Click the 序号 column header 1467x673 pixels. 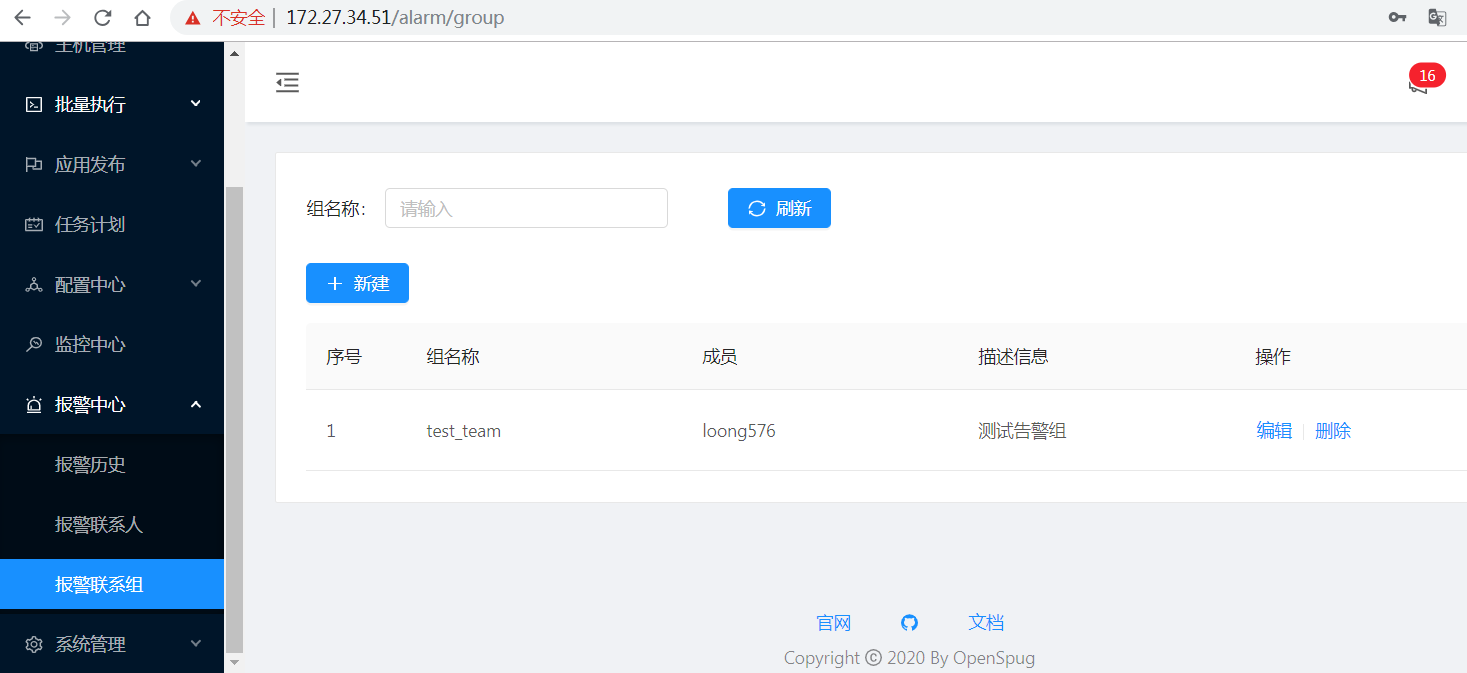pos(344,356)
